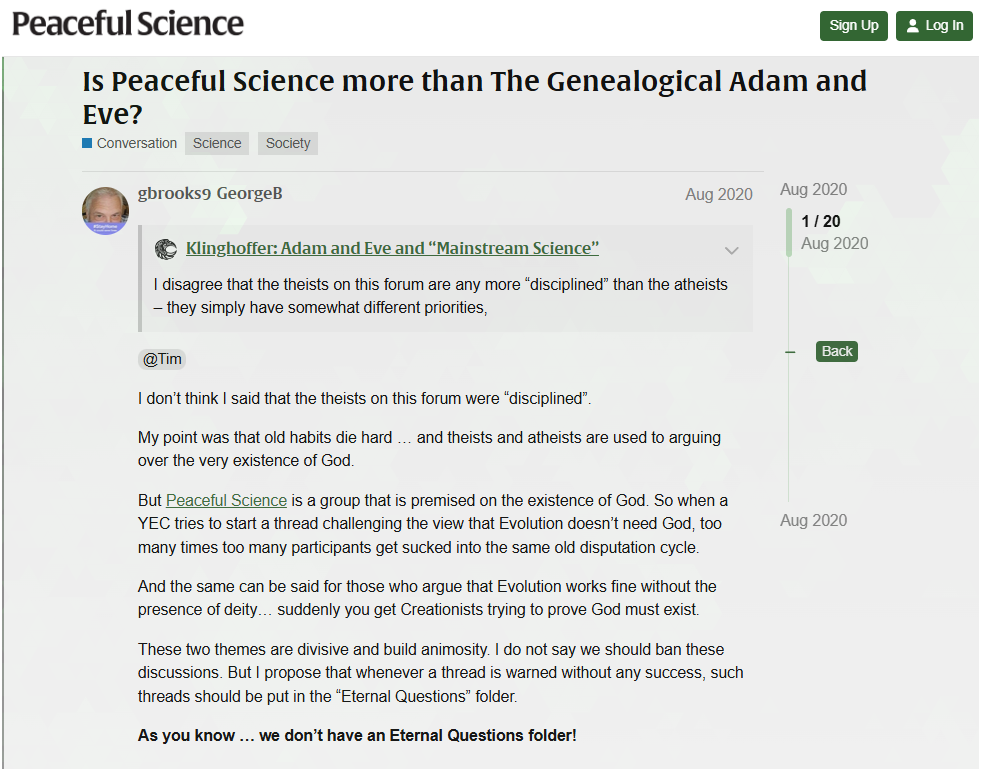
Task: Expand the quoted post with the chevron
Action: 732,250
